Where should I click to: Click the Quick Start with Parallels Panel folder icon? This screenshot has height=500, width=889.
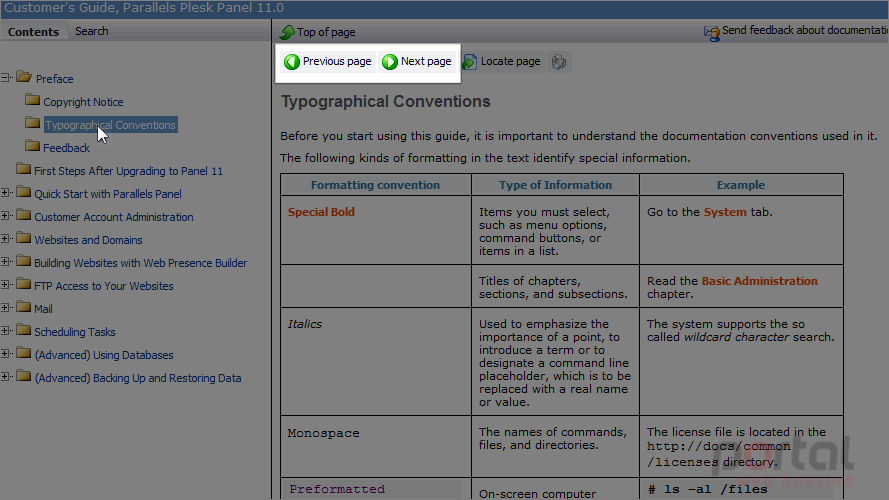[x=24, y=192]
